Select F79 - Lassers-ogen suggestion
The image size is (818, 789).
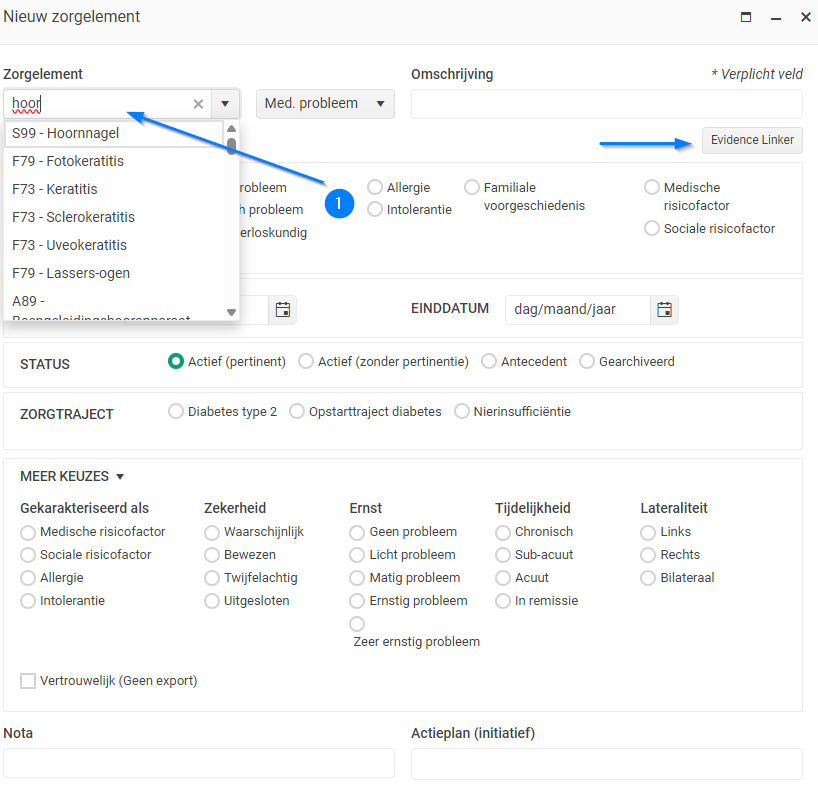(71, 273)
